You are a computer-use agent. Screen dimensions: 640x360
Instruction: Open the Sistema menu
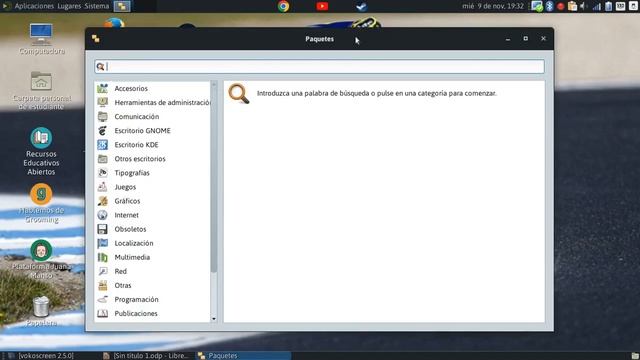96,6
